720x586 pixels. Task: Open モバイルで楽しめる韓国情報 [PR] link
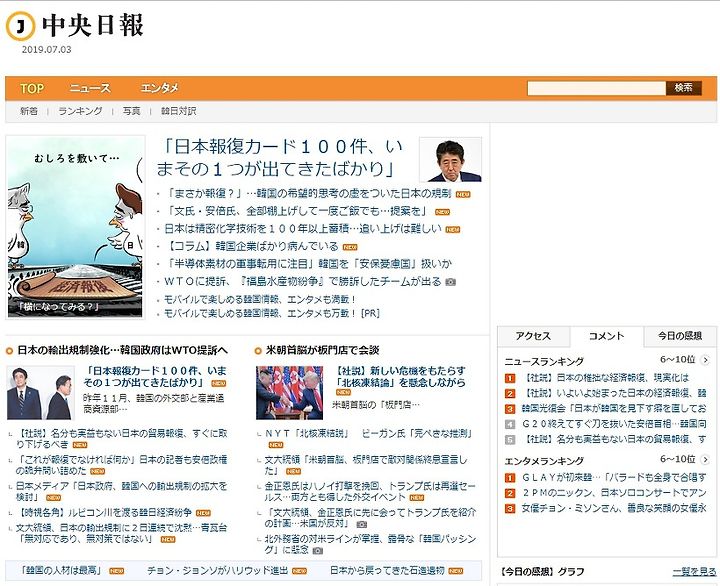pos(272,314)
